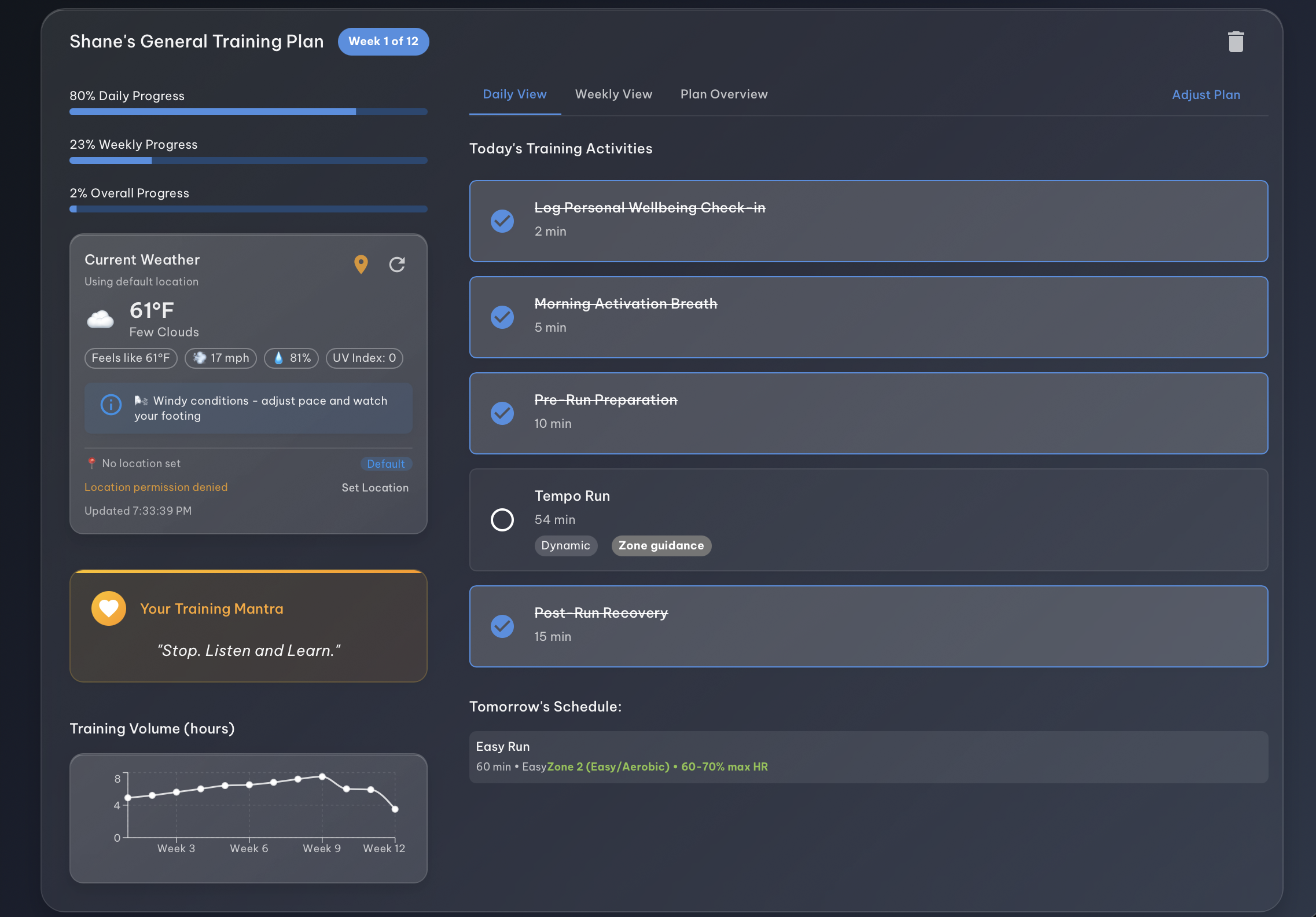This screenshot has width=1316, height=917.
Task: Click the orange location pin icon
Action: (361, 265)
